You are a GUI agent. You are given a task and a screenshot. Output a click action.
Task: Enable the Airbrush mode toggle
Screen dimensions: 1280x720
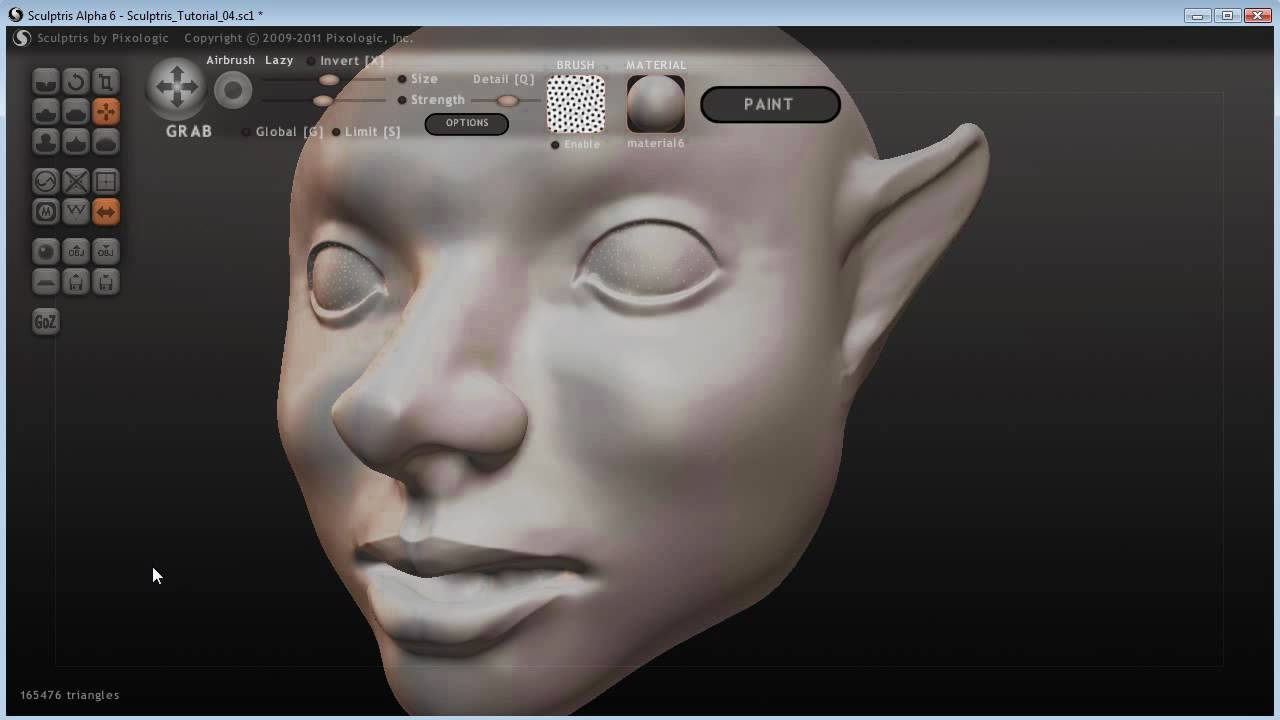[x=230, y=60]
